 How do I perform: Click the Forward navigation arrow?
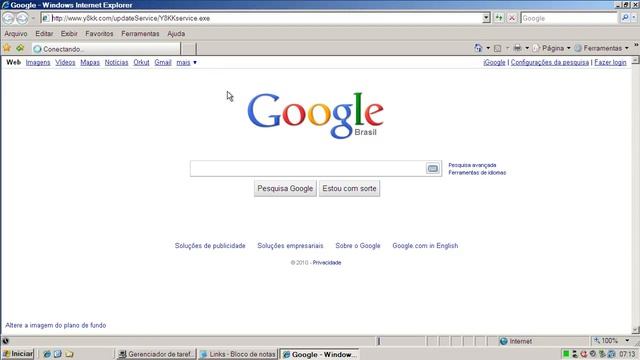[22, 18]
